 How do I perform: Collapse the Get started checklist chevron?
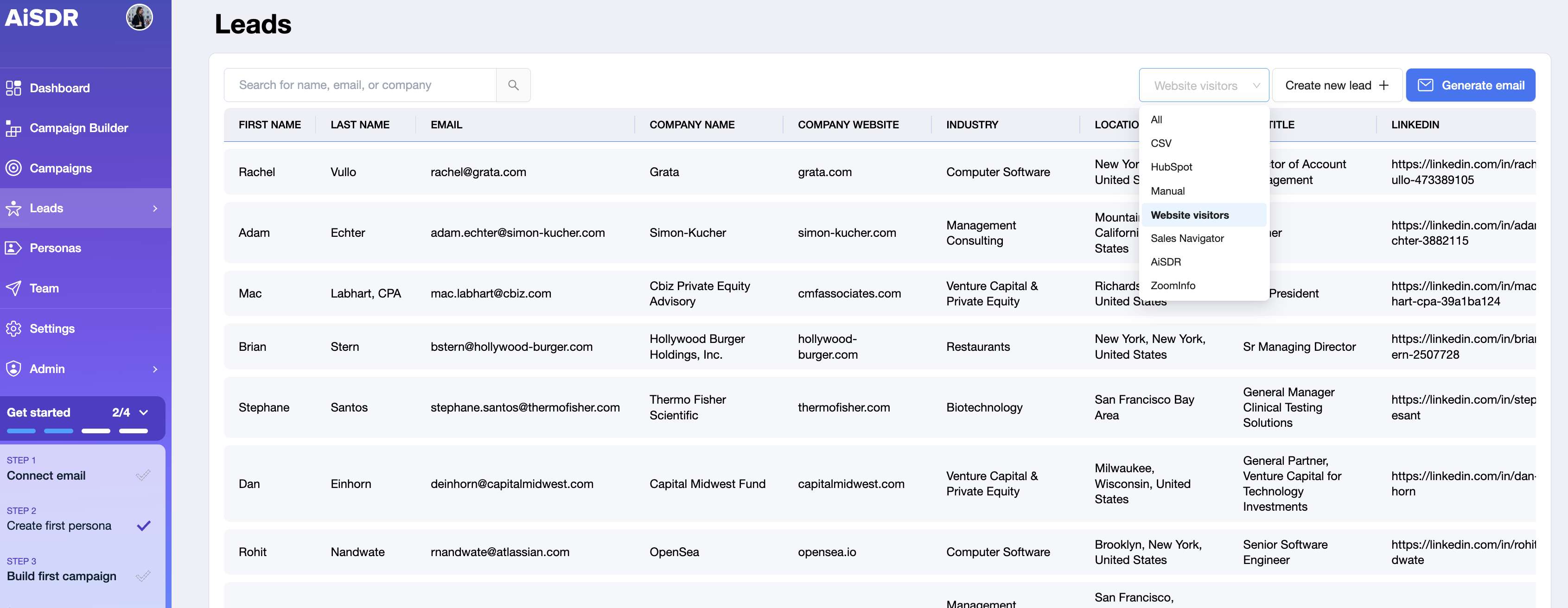pyautogui.click(x=144, y=412)
